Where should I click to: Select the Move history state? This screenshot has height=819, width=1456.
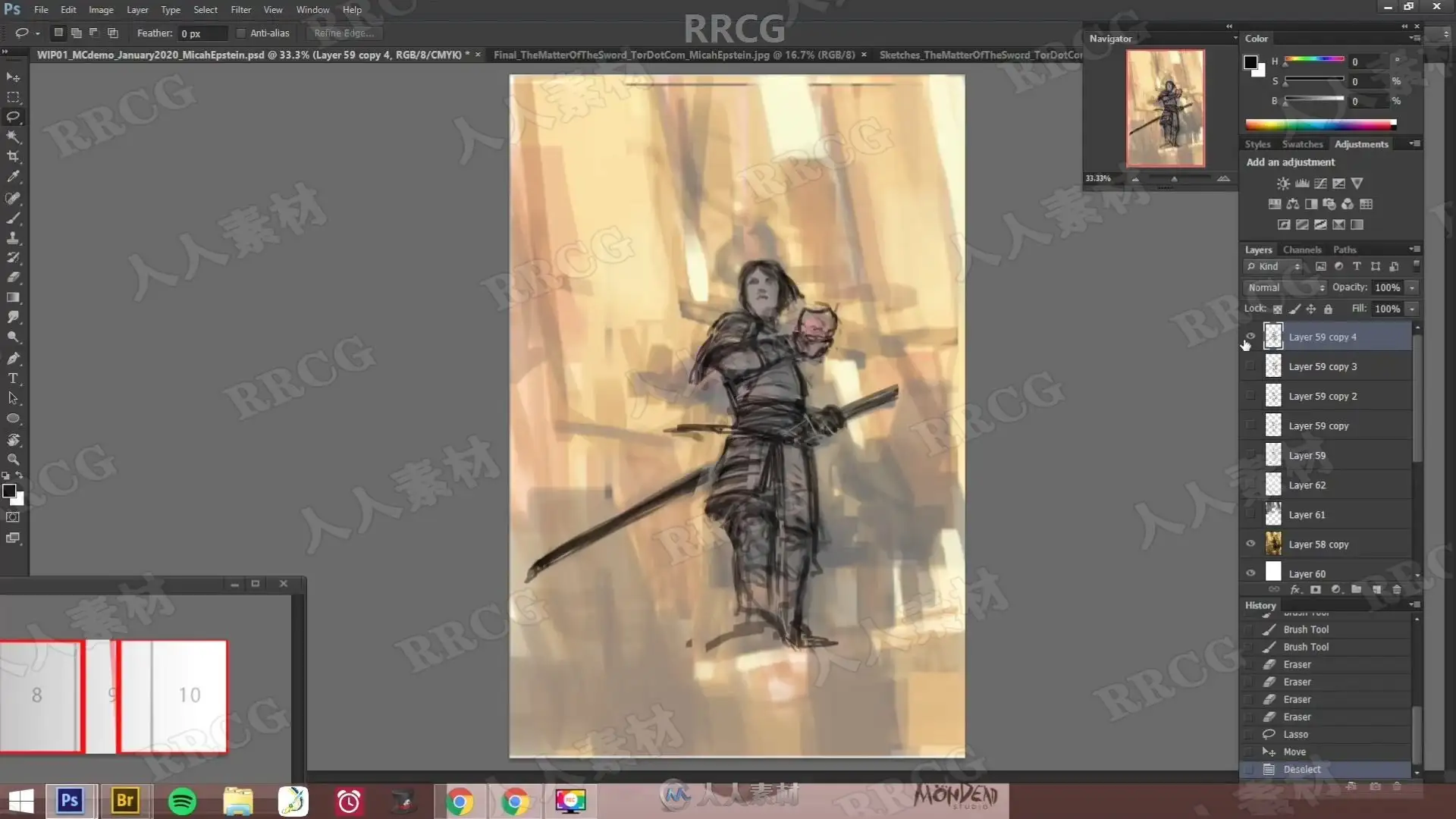pos(1326,752)
